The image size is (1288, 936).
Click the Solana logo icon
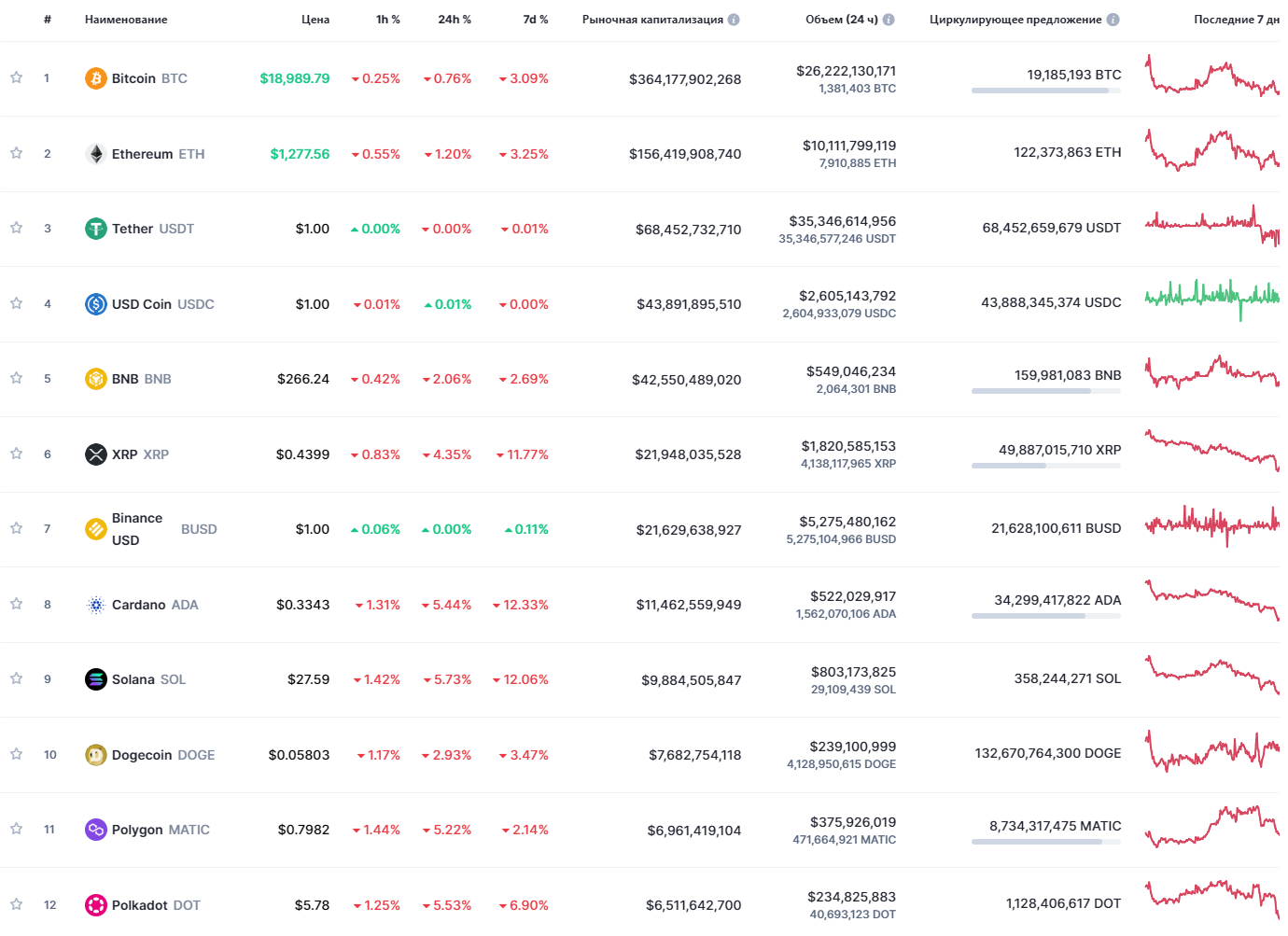95,679
